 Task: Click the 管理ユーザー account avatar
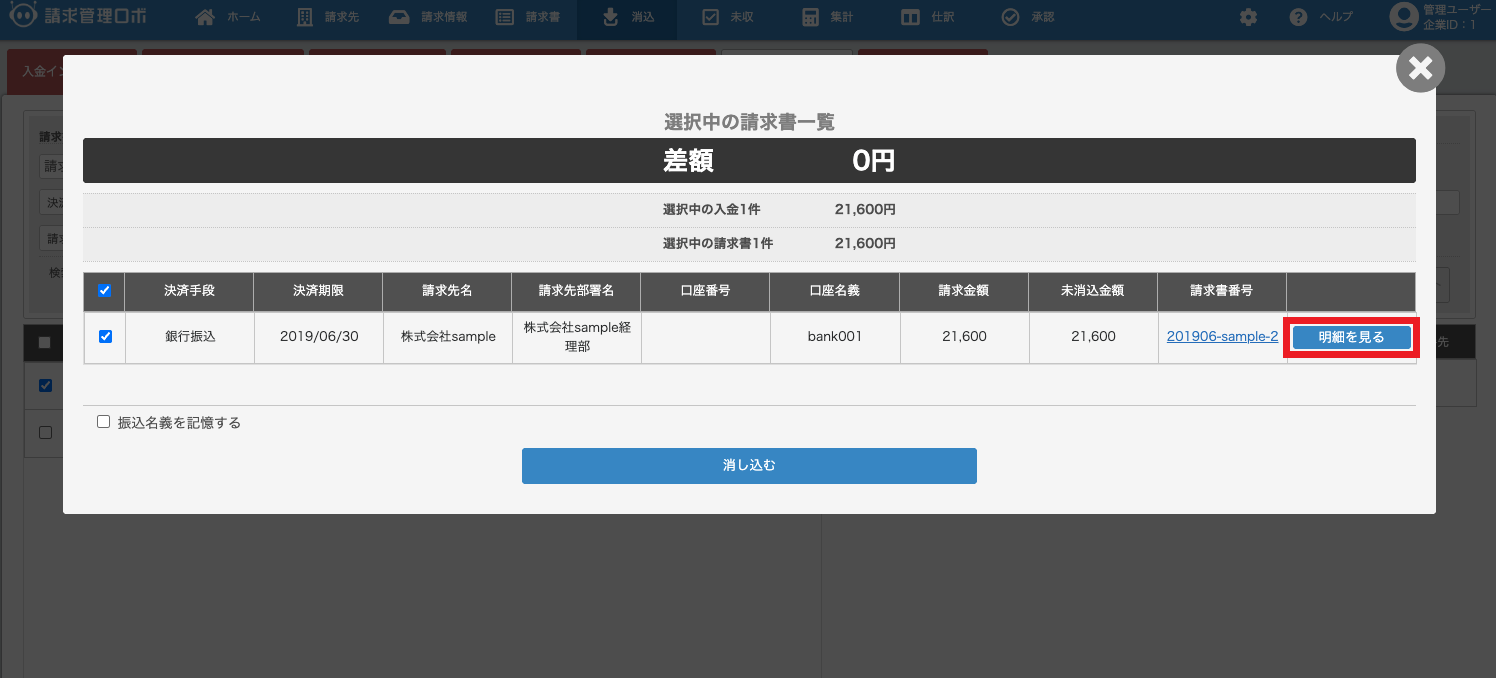(x=1404, y=17)
